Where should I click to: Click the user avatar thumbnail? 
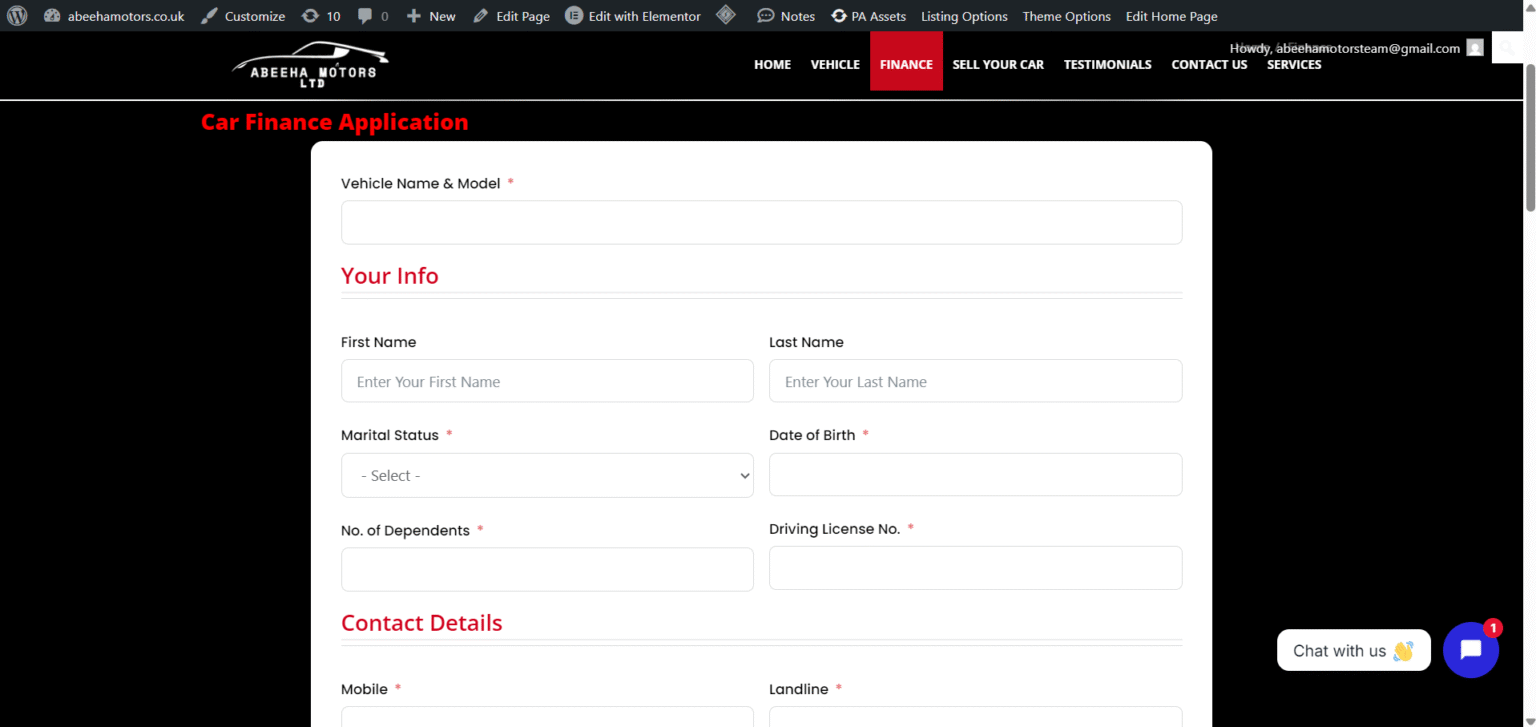pos(1474,48)
